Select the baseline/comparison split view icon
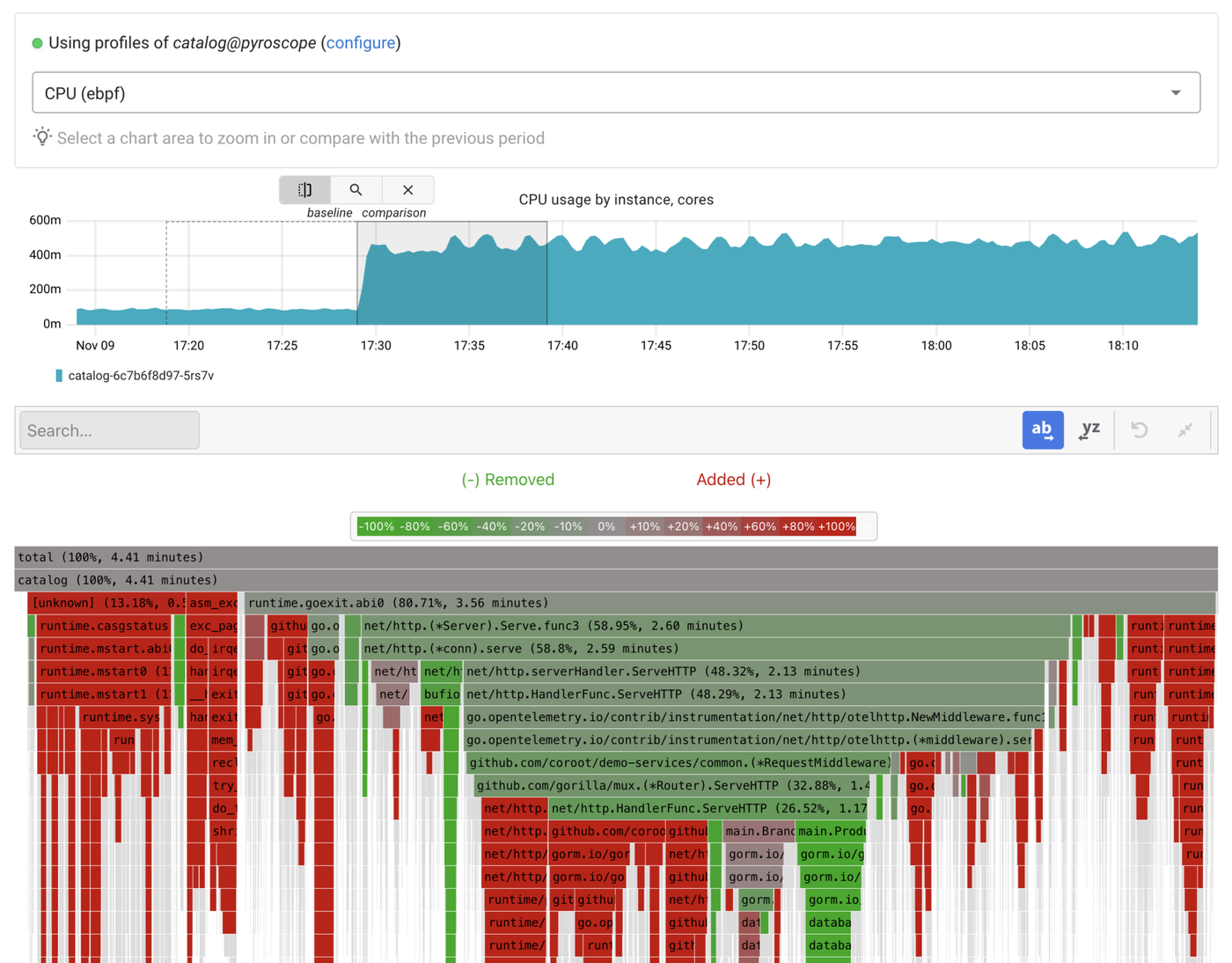The image size is (1232, 963). (304, 189)
